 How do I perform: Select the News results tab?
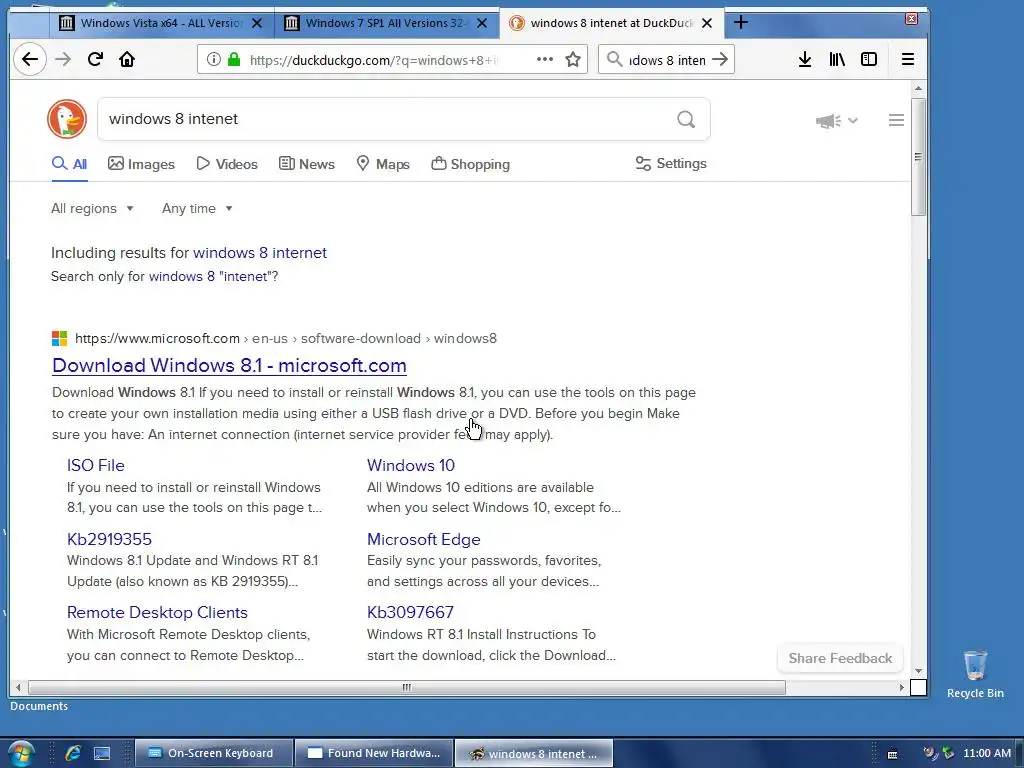306,164
